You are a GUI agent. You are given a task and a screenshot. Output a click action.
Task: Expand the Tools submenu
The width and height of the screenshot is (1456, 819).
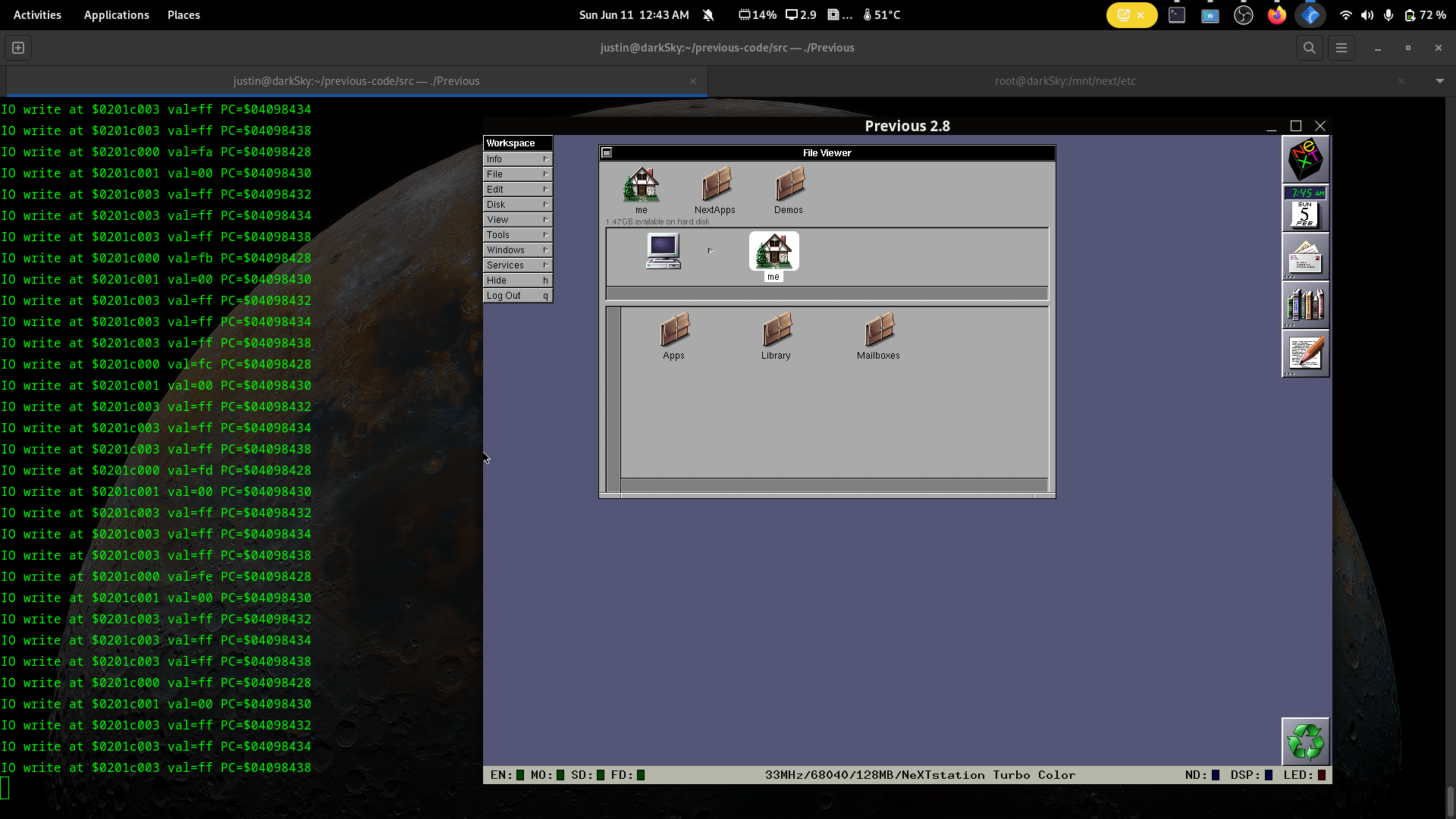tap(518, 235)
